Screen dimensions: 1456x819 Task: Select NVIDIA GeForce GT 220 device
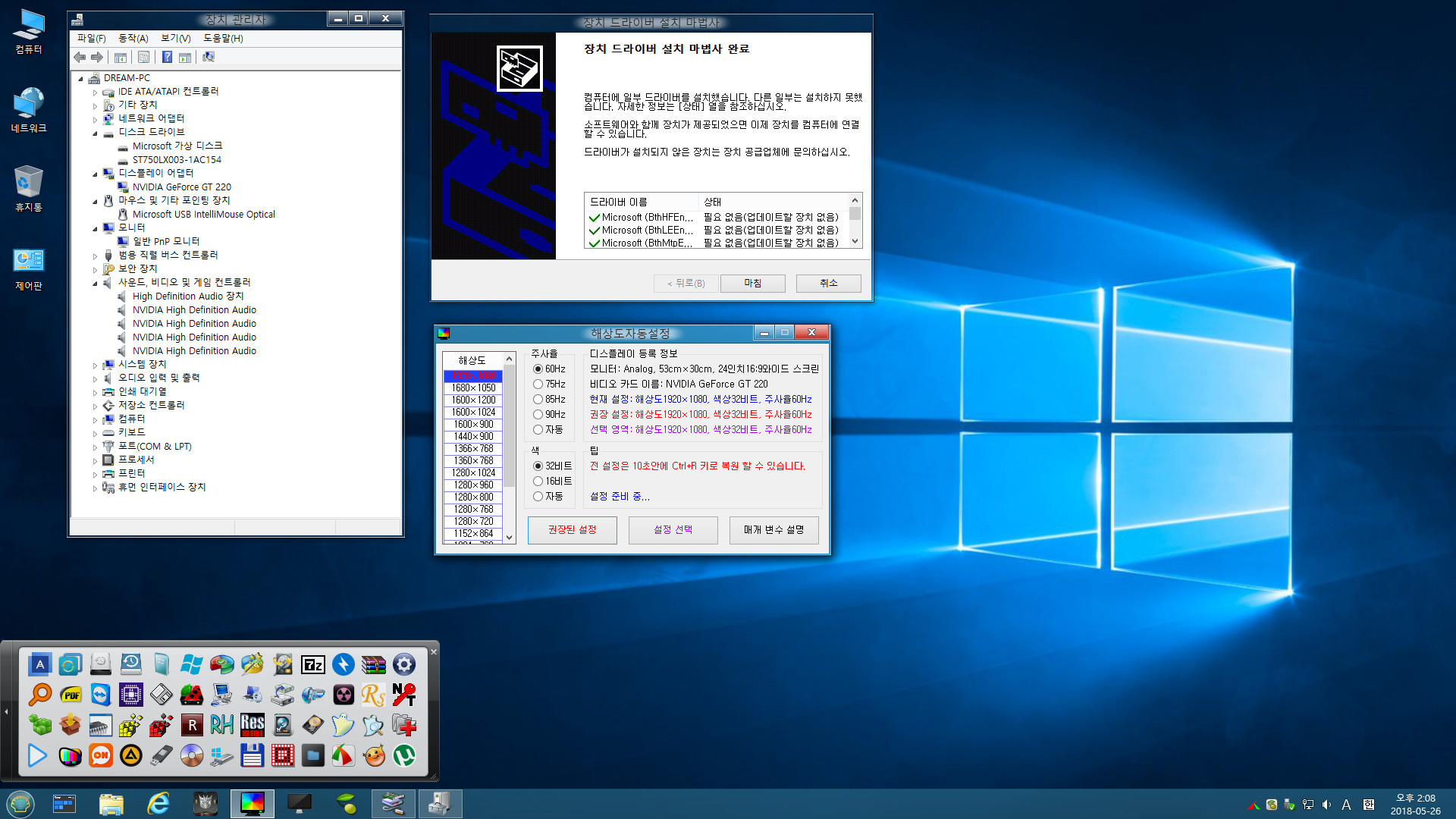click(181, 187)
